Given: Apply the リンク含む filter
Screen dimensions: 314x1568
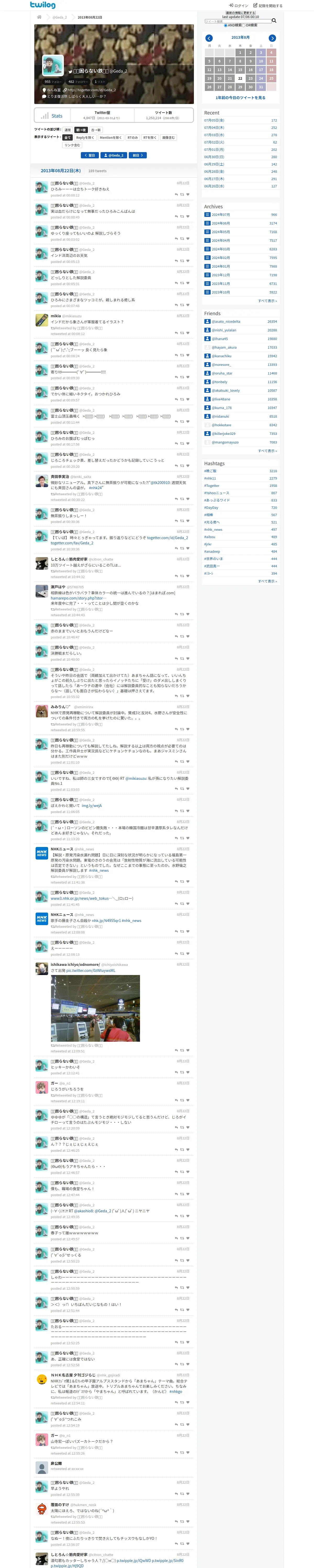Looking at the screenshot, I should pos(72,146).
